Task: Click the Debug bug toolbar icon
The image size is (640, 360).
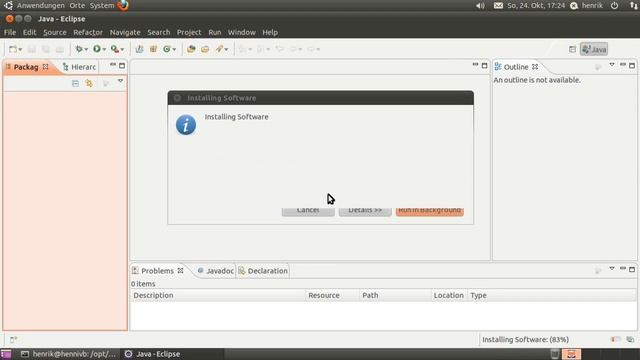Action: 79,49
